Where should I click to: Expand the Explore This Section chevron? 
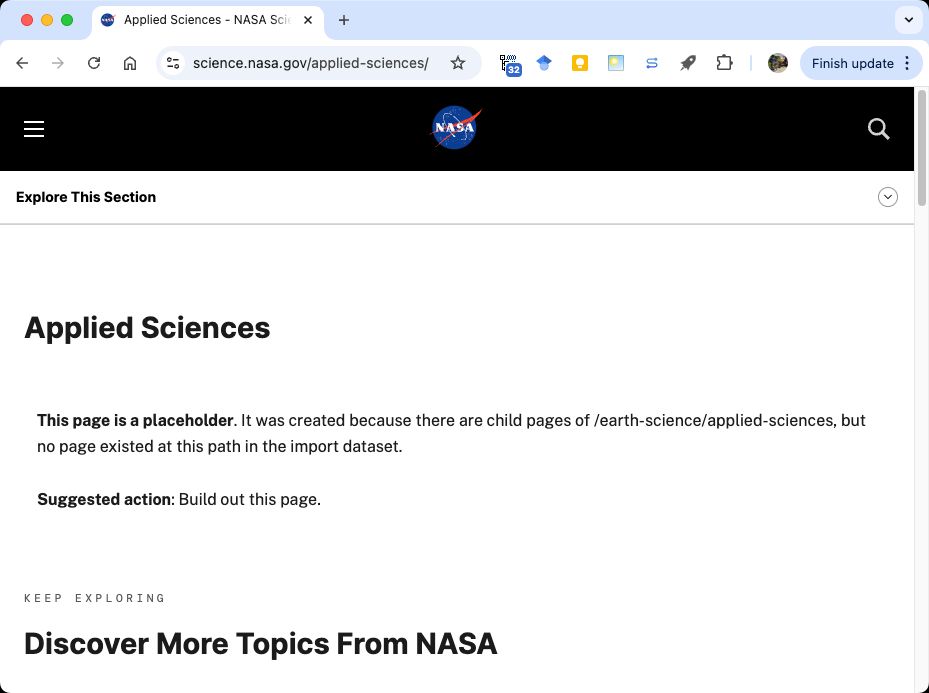click(888, 197)
